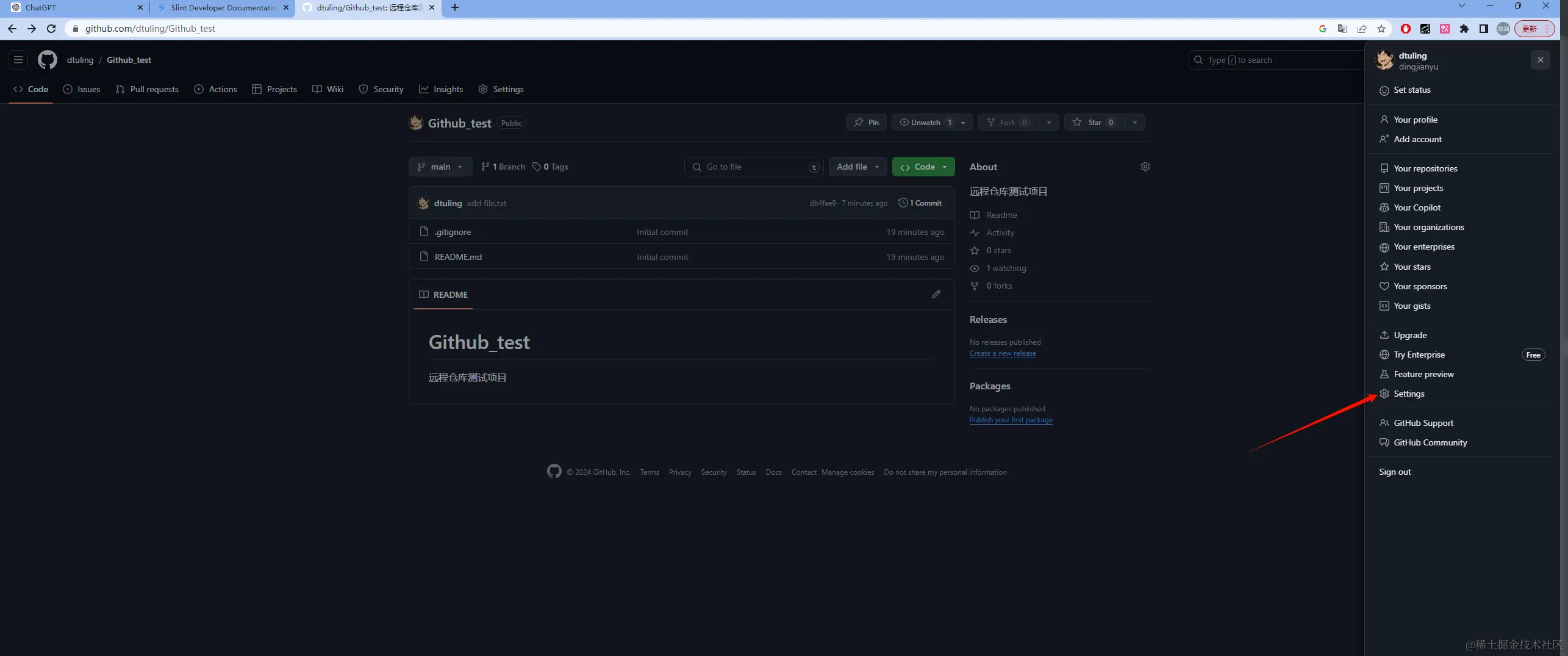Open the Actions tab
Viewport: 1568px width, 656px height.
coord(215,89)
